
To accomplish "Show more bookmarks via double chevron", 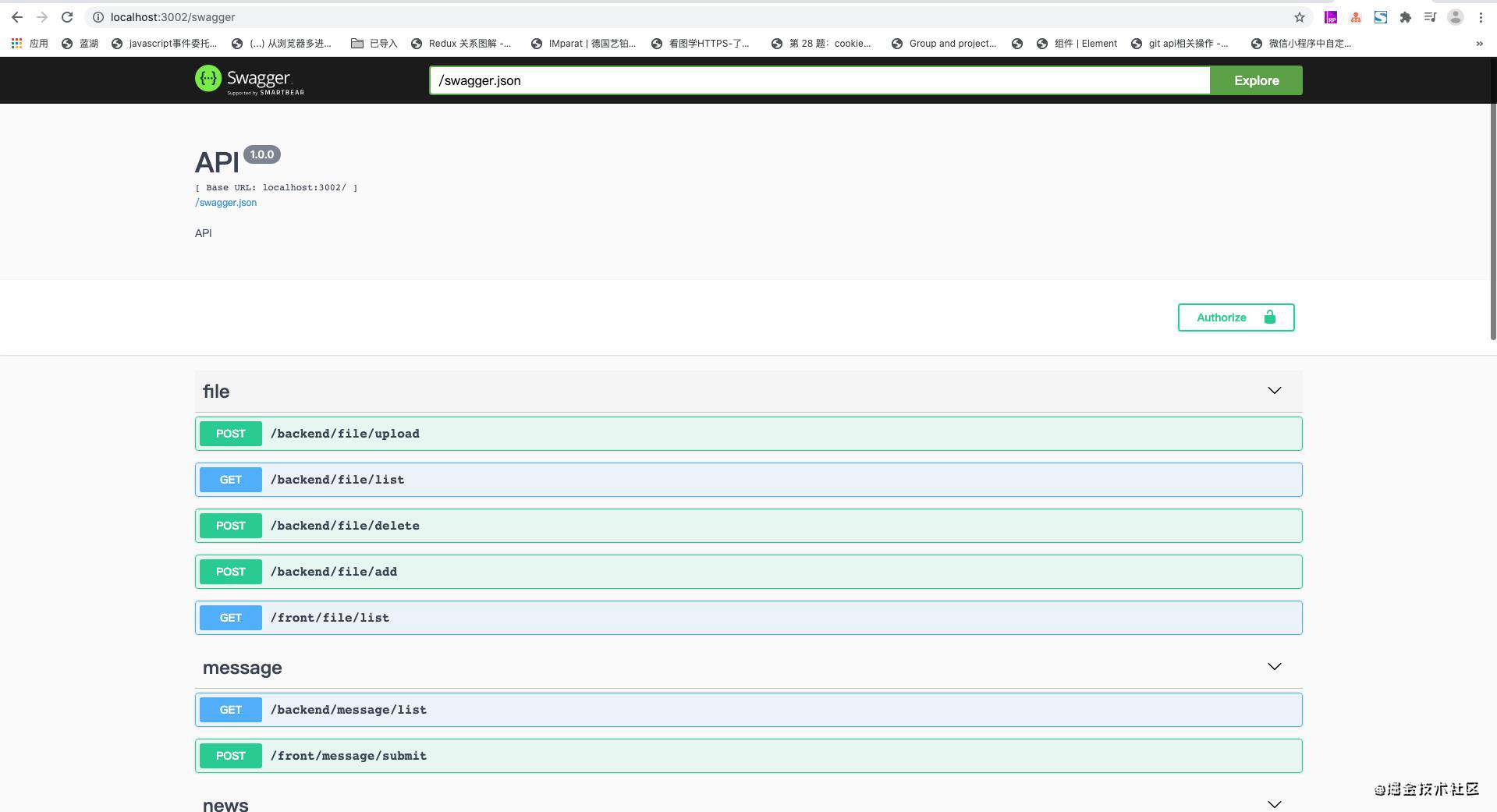I will coord(1480,44).
